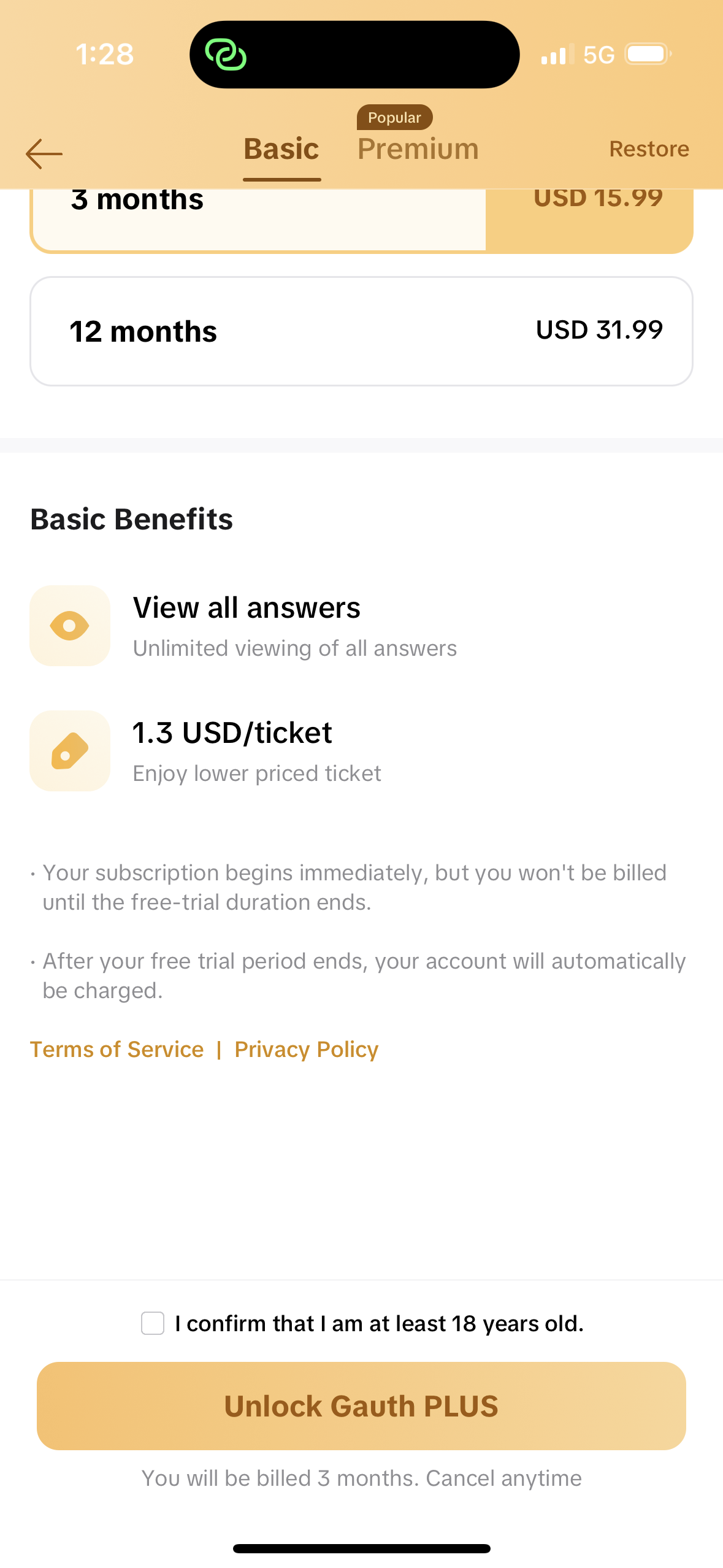The image size is (723, 1568).
Task: Tap the Popular badge above Premium
Action: pos(394,117)
